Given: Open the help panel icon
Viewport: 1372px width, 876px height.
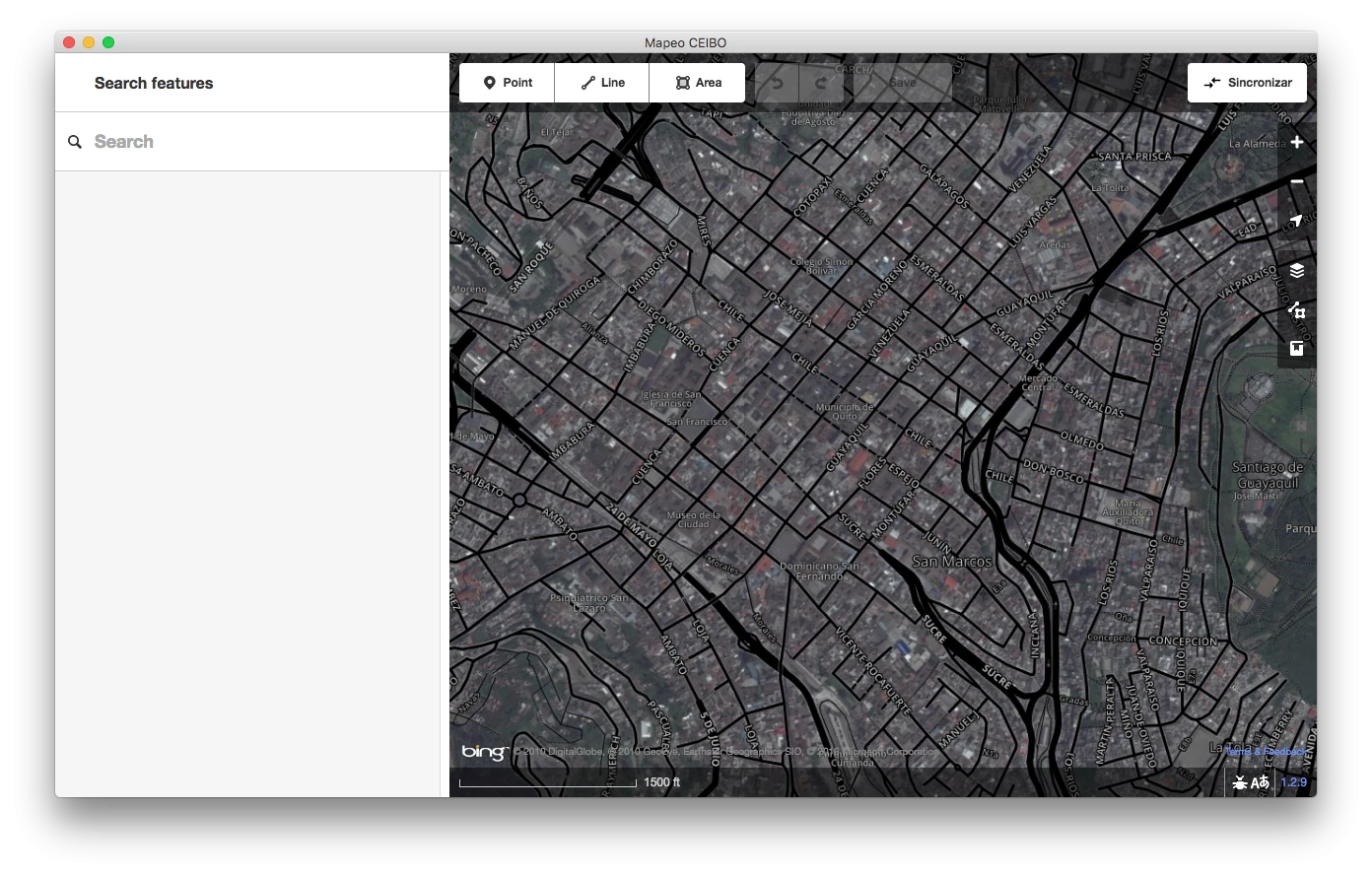Looking at the screenshot, I should pos(1297,349).
